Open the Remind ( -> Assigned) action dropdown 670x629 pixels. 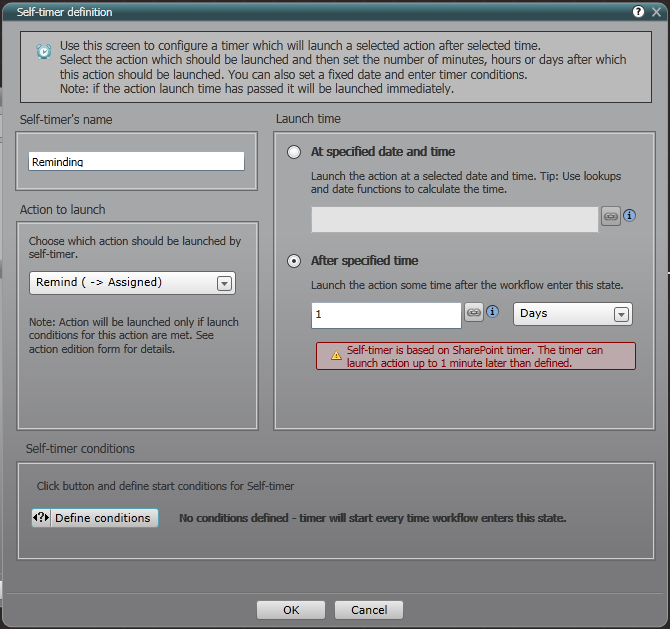coord(132,283)
